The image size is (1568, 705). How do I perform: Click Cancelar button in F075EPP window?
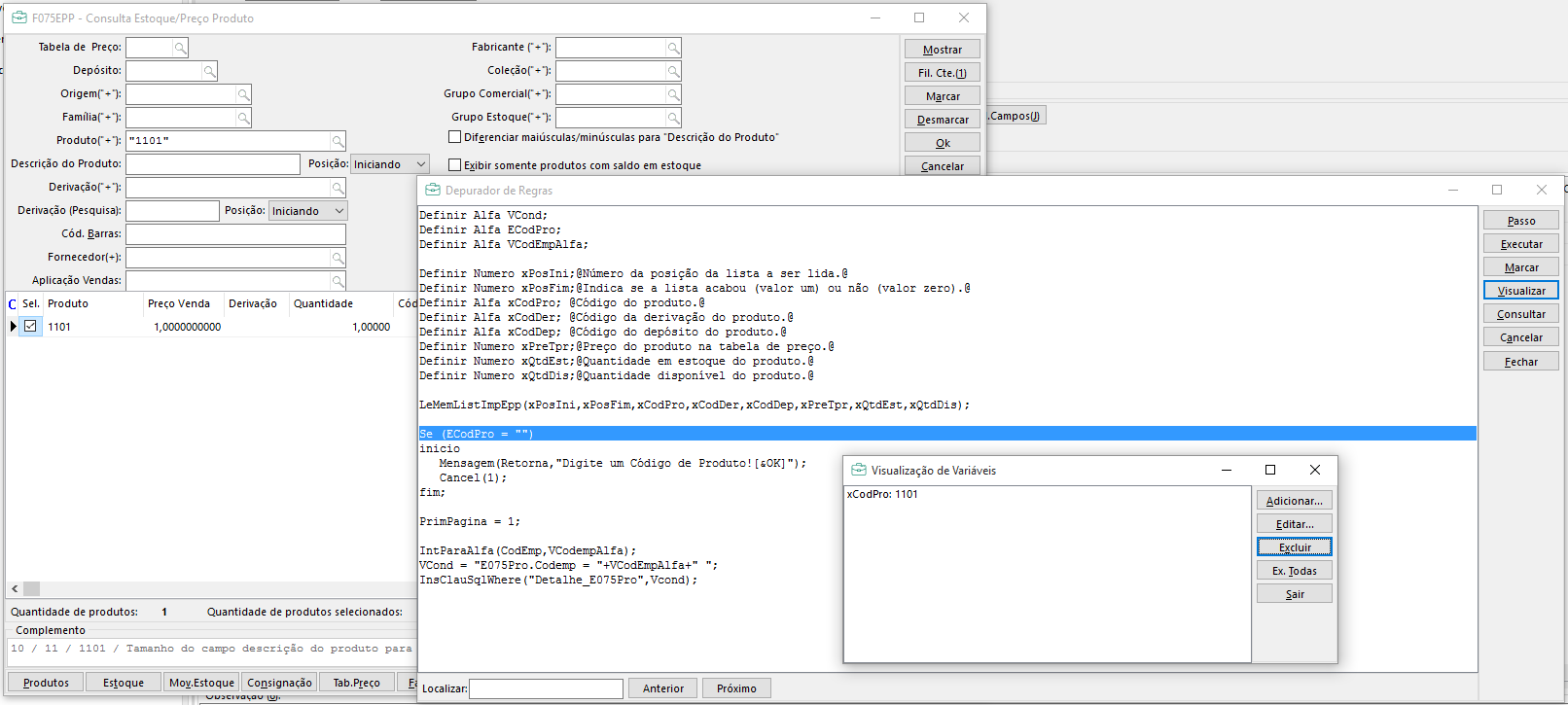coord(943,166)
